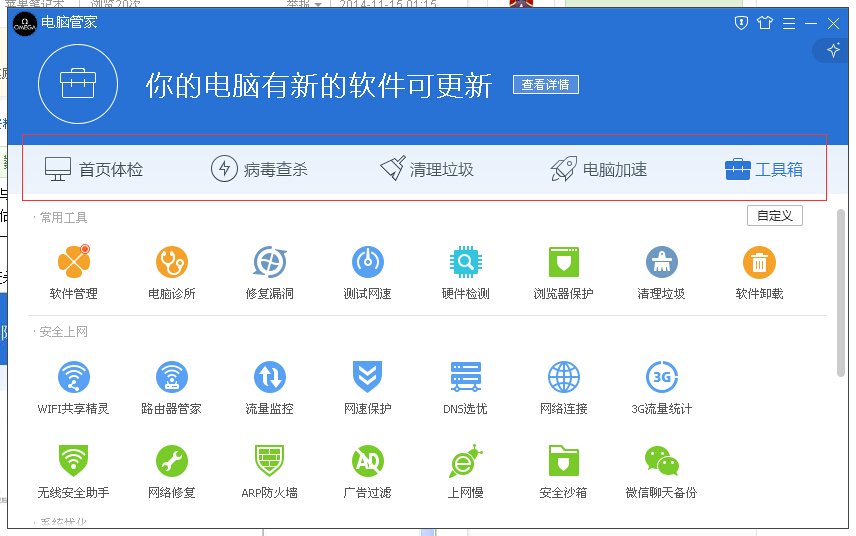
Task: Open the 修复漏洞 tool
Action: click(270, 272)
